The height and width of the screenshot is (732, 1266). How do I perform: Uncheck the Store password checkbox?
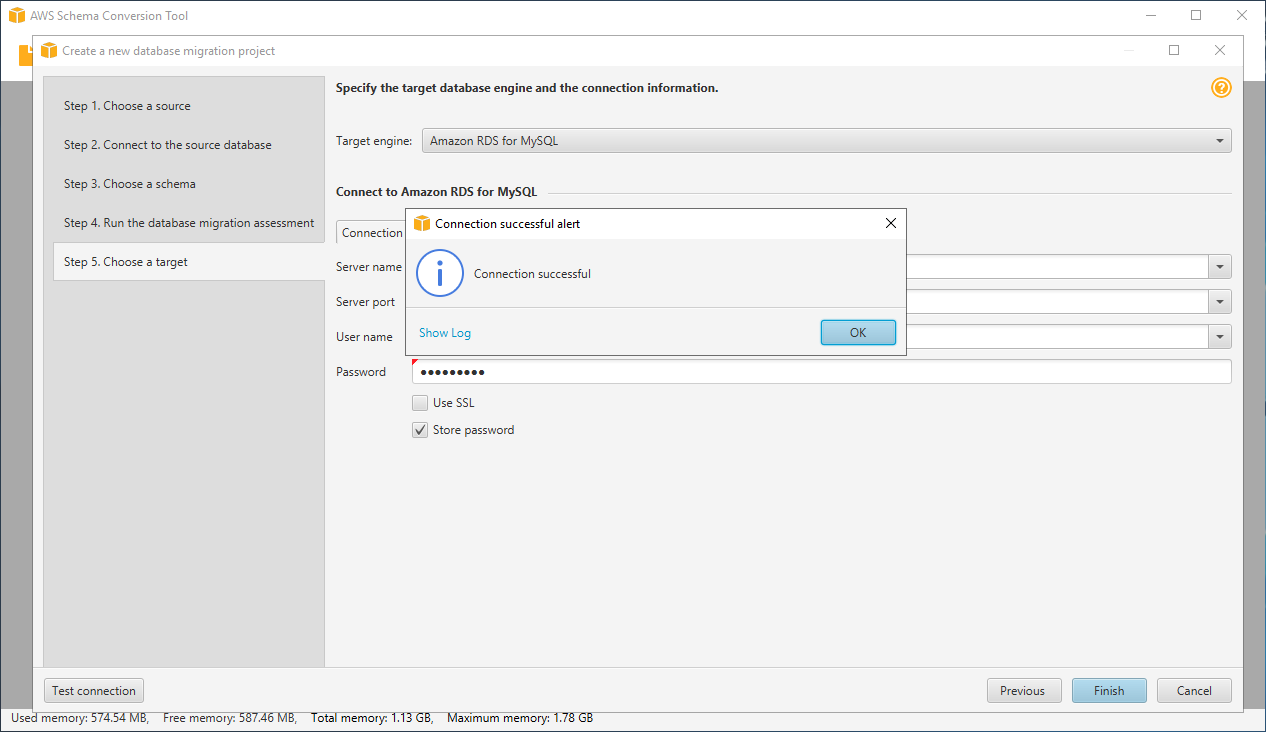coord(420,430)
